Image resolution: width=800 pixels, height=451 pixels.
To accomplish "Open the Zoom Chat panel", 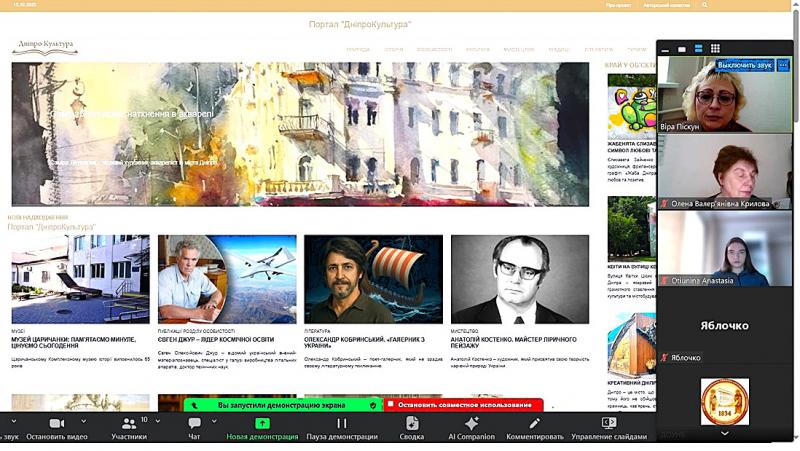I will tap(194, 424).
